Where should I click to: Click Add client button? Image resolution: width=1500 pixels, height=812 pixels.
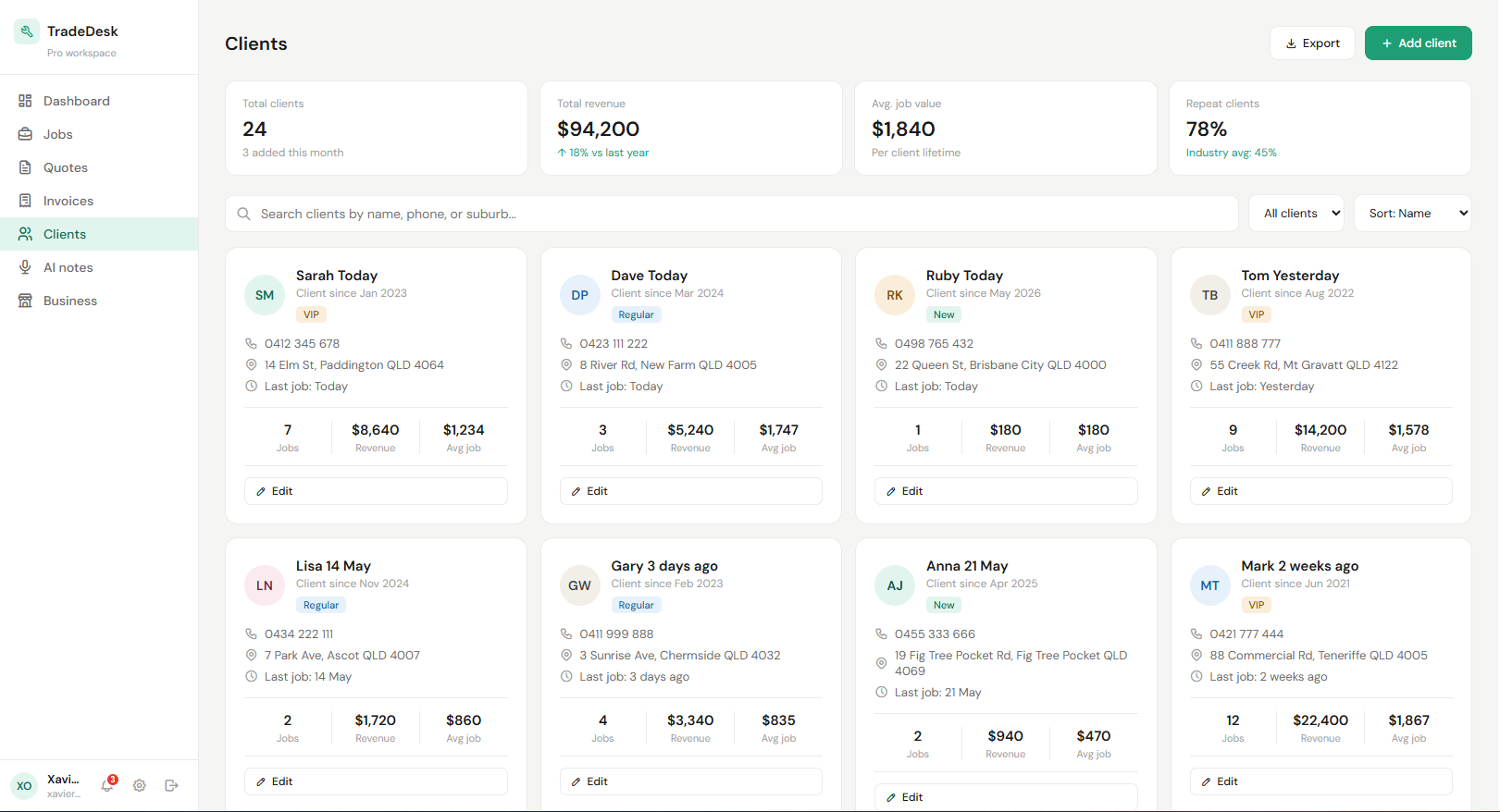(x=1418, y=43)
